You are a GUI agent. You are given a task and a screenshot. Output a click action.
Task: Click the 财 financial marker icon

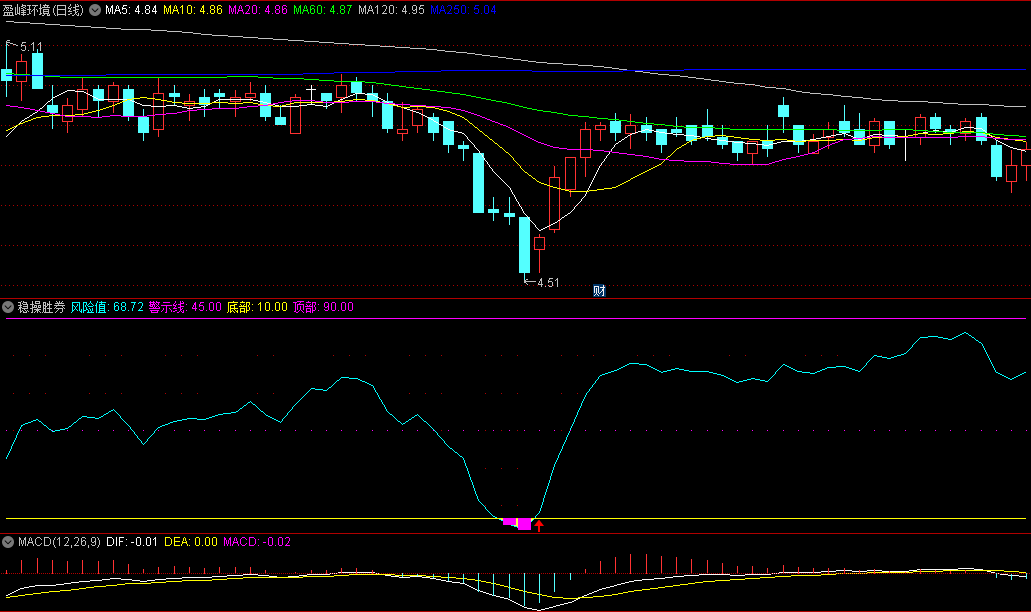pyautogui.click(x=599, y=291)
